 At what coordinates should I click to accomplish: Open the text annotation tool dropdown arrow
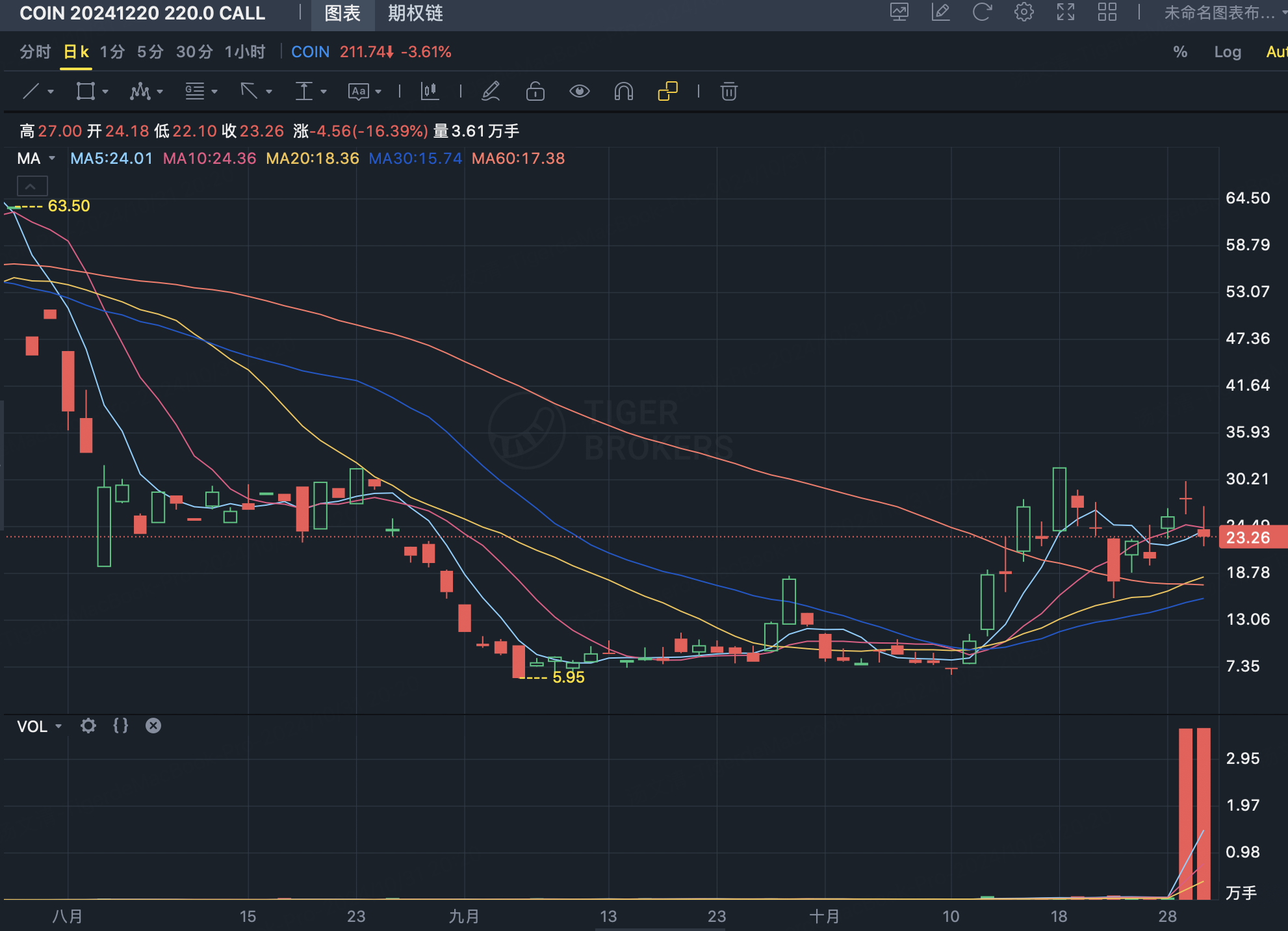pyautogui.click(x=378, y=92)
